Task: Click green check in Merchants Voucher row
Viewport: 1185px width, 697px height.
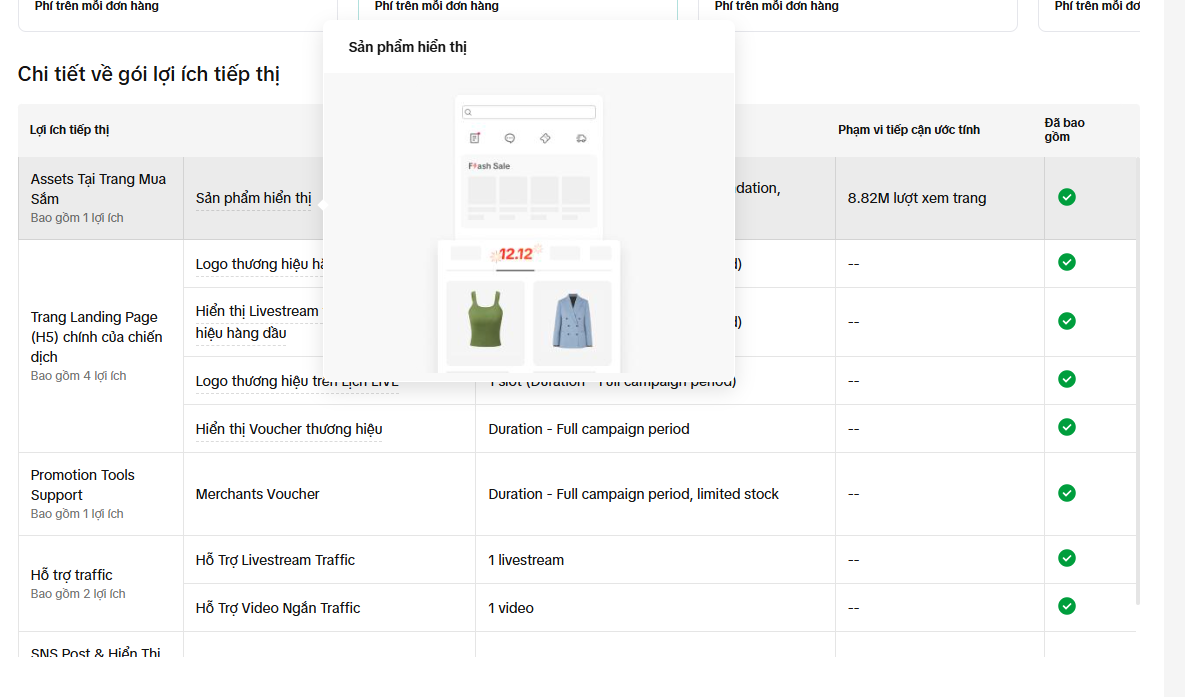Action: (x=1067, y=493)
